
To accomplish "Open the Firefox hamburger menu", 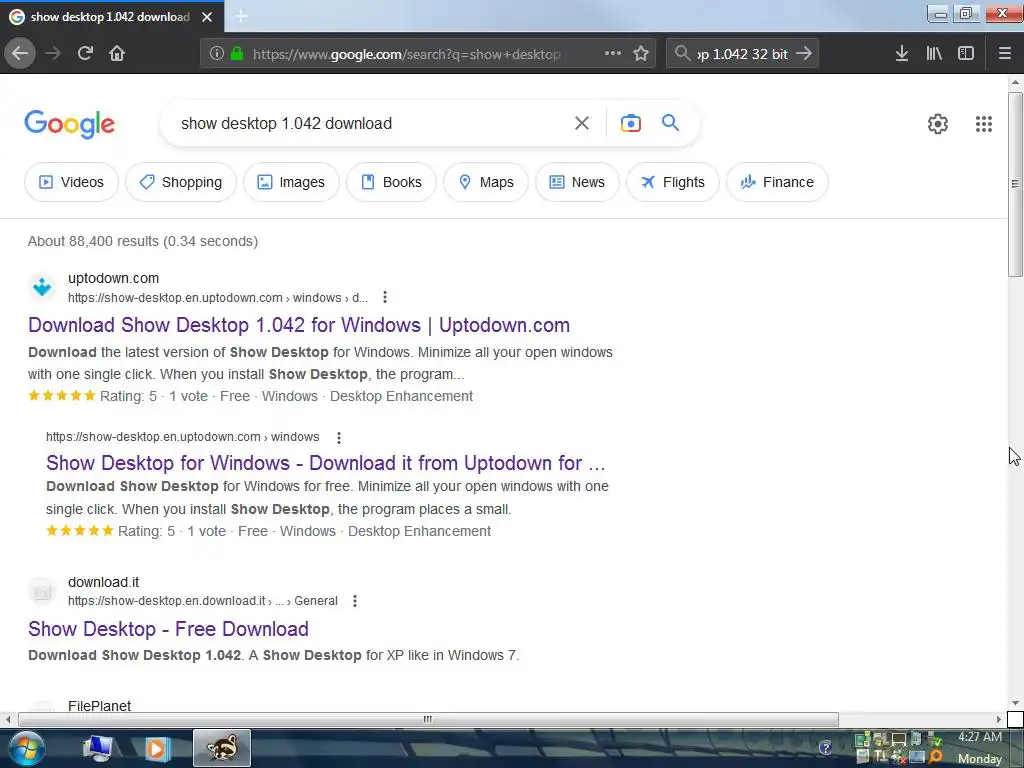I will pyautogui.click(x=1004, y=54).
